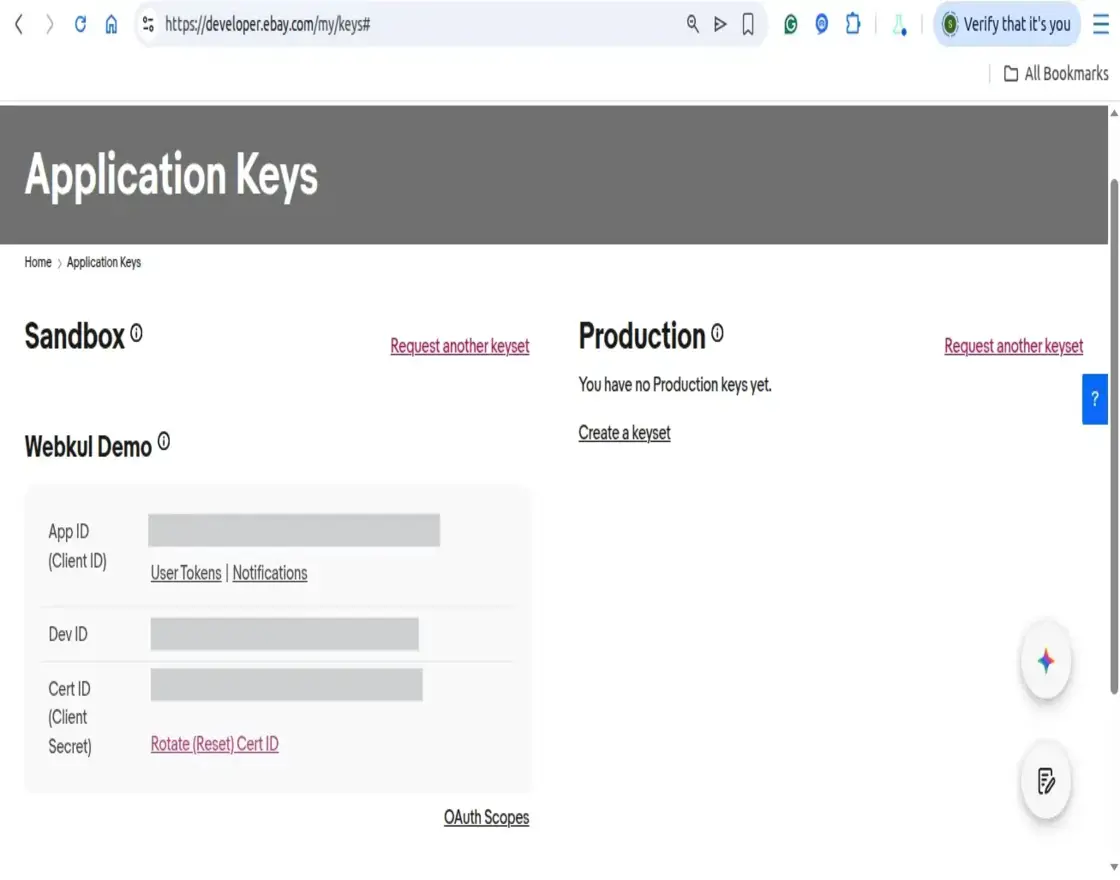
Task: Click the 'Dev ID' label
Action: (x=68, y=634)
